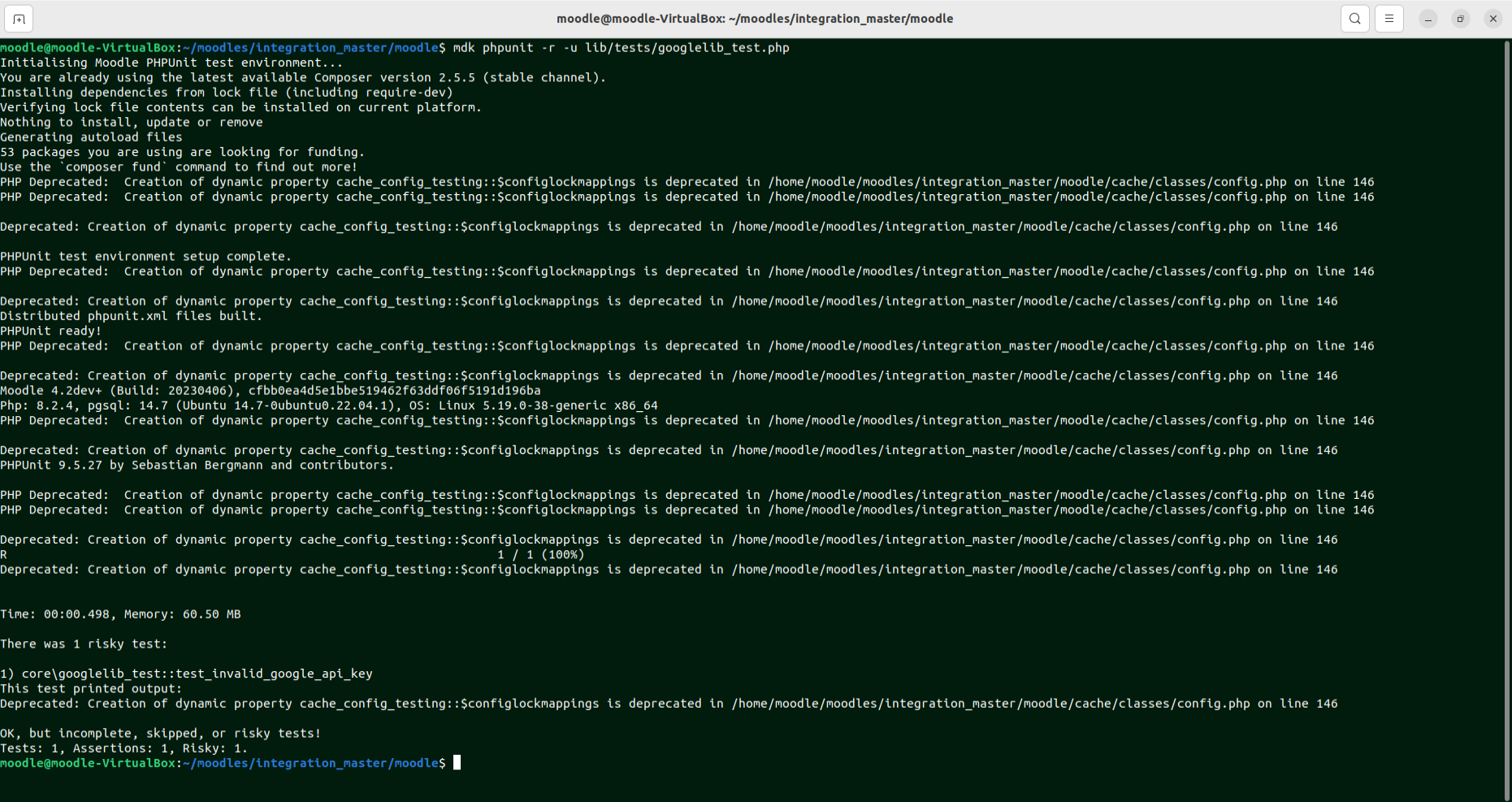Click 'PHPUnit 9.5.27 by Sebastian Bergmann' line

(x=197, y=466)
